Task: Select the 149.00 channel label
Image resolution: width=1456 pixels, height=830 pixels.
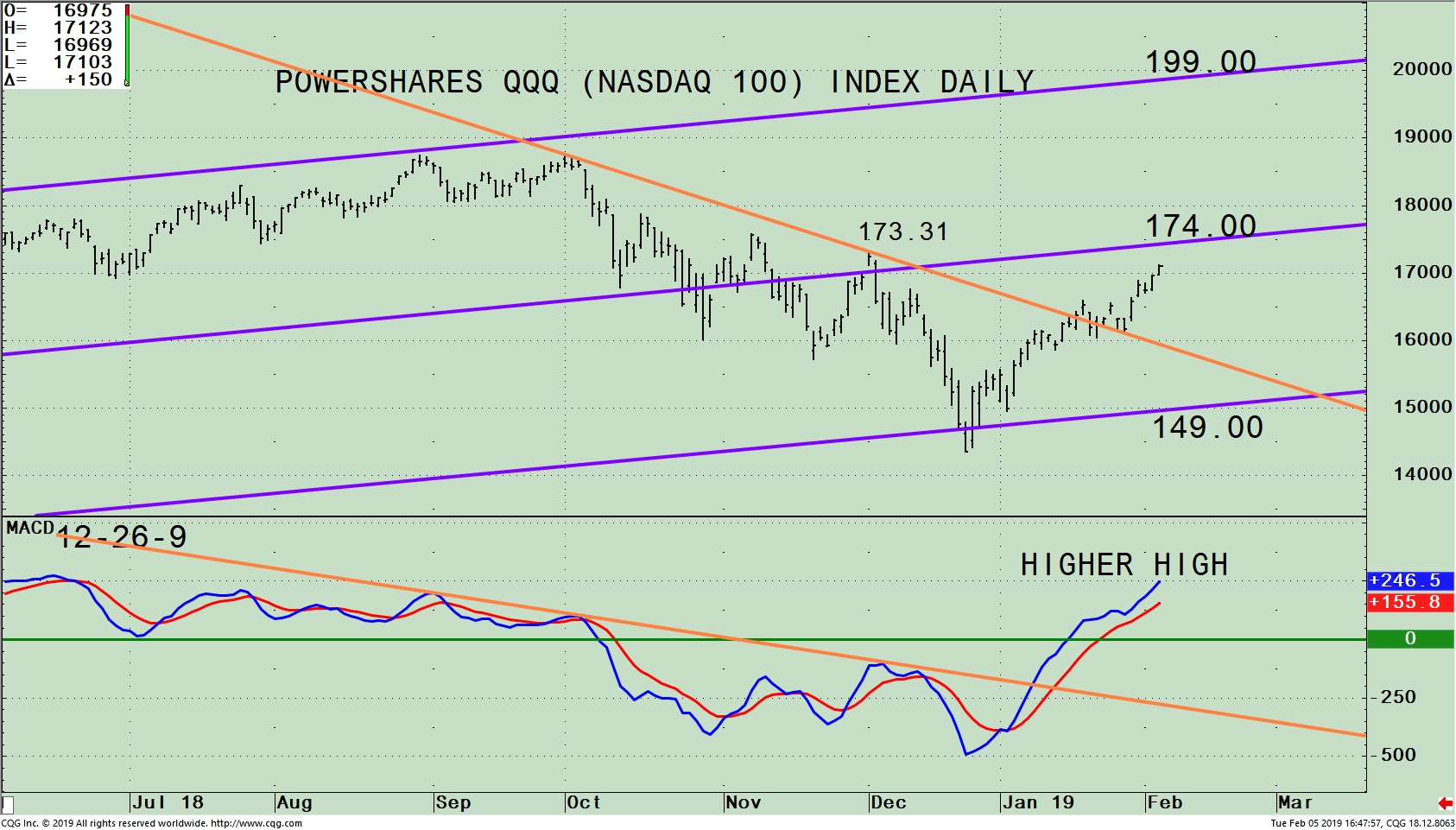Action: (1208, 428)
